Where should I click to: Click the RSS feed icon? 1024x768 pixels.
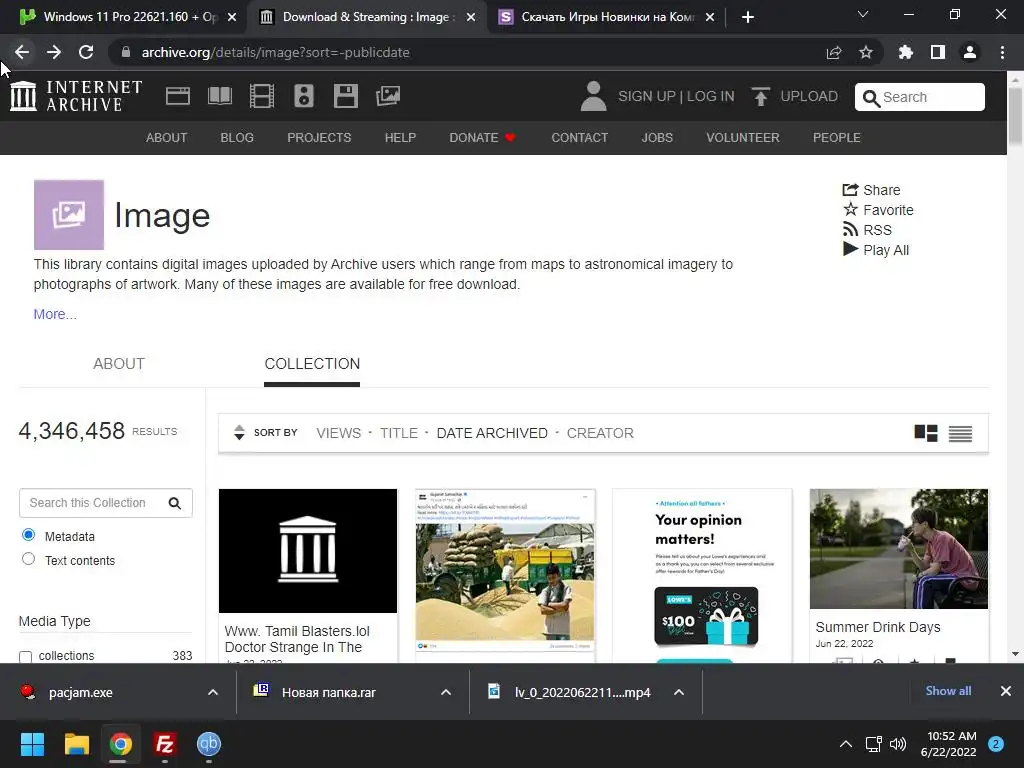pos(850,229)
